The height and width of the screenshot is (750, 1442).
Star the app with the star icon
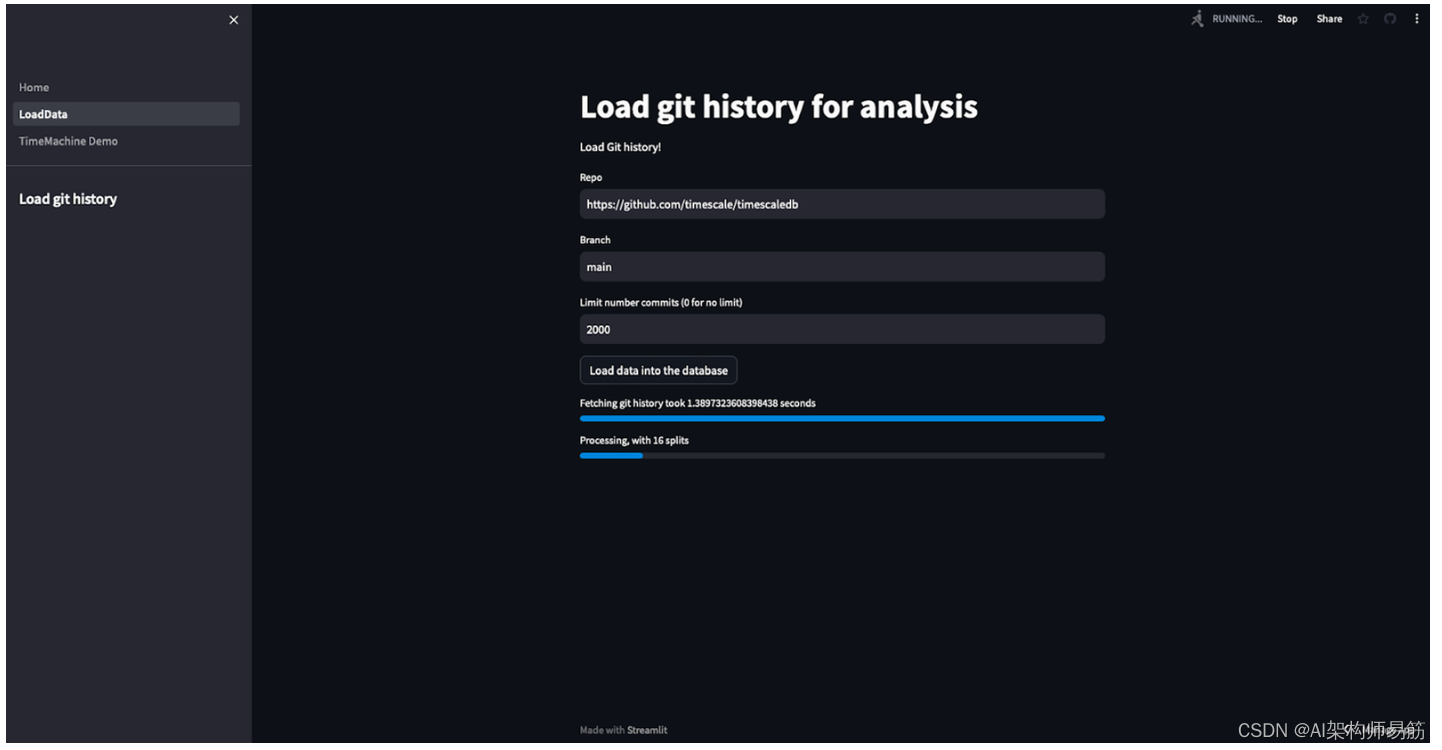pos(1363,19)
